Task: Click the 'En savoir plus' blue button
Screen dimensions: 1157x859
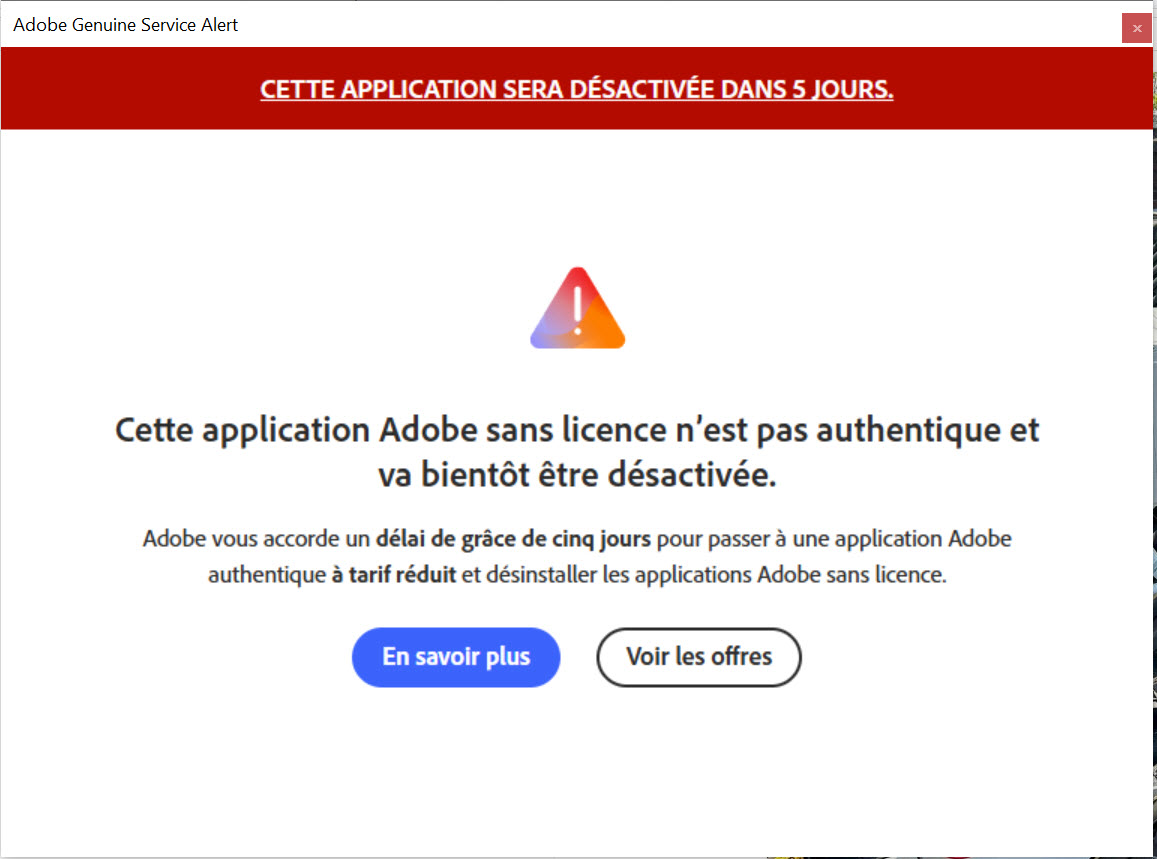Action: click(x=455, y=657)
